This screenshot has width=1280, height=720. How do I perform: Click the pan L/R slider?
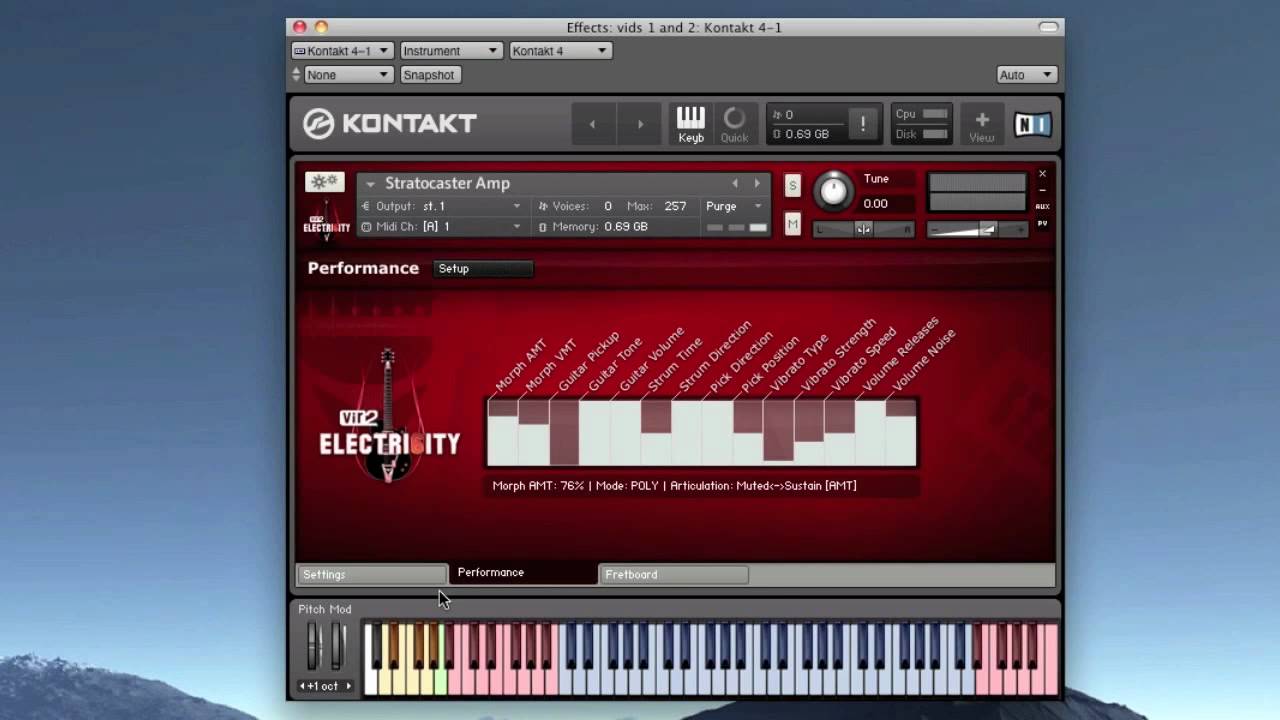point(863,230)
